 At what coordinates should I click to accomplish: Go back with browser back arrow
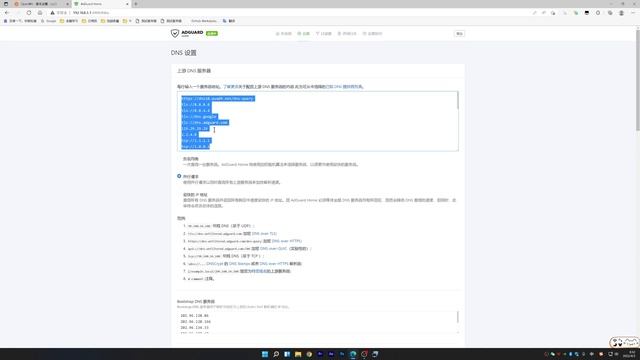pos(7,13)
